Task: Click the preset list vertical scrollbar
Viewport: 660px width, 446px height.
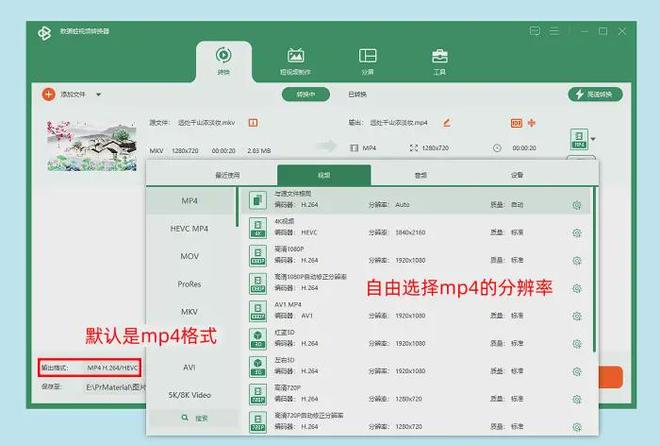Action: (594, 269)
